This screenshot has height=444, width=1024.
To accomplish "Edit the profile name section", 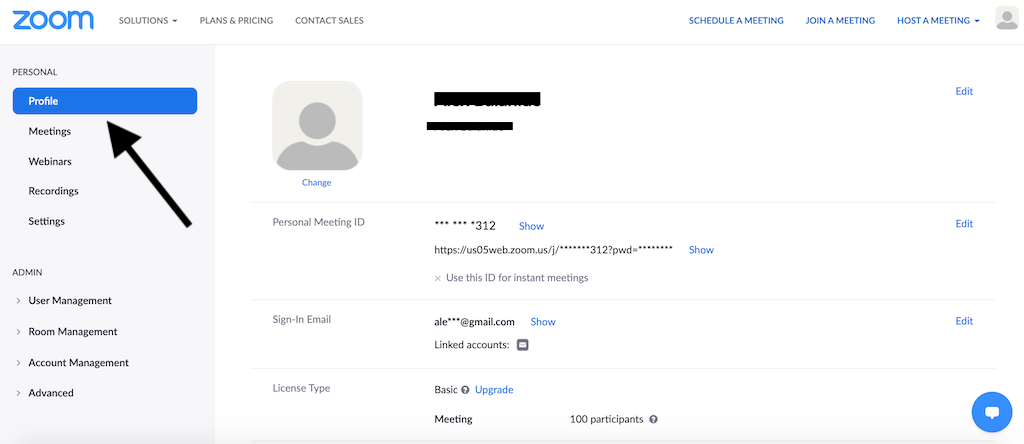I will (964, 91).
